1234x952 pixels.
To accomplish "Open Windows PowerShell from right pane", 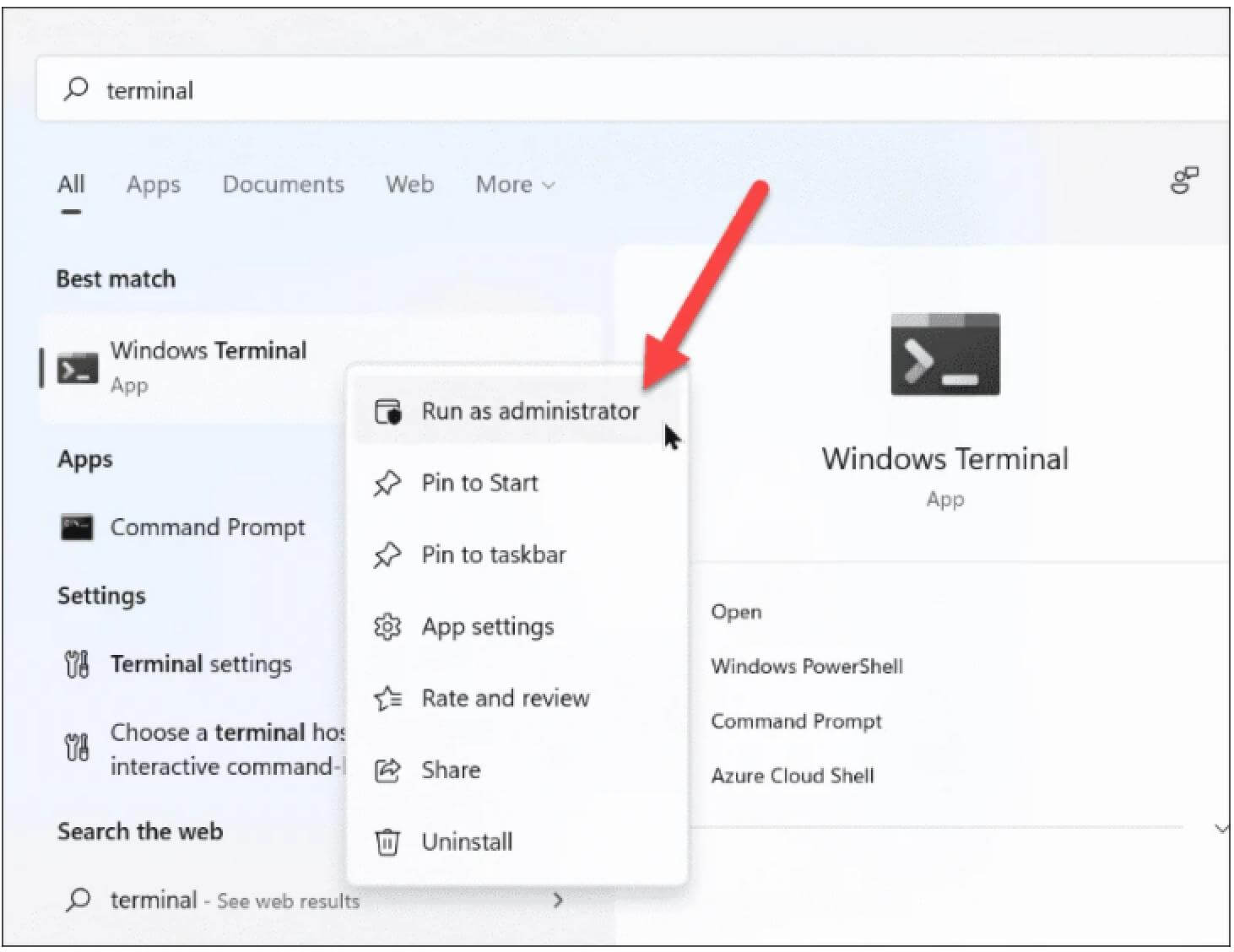I will pyautogui.click(x=806, y=667).
